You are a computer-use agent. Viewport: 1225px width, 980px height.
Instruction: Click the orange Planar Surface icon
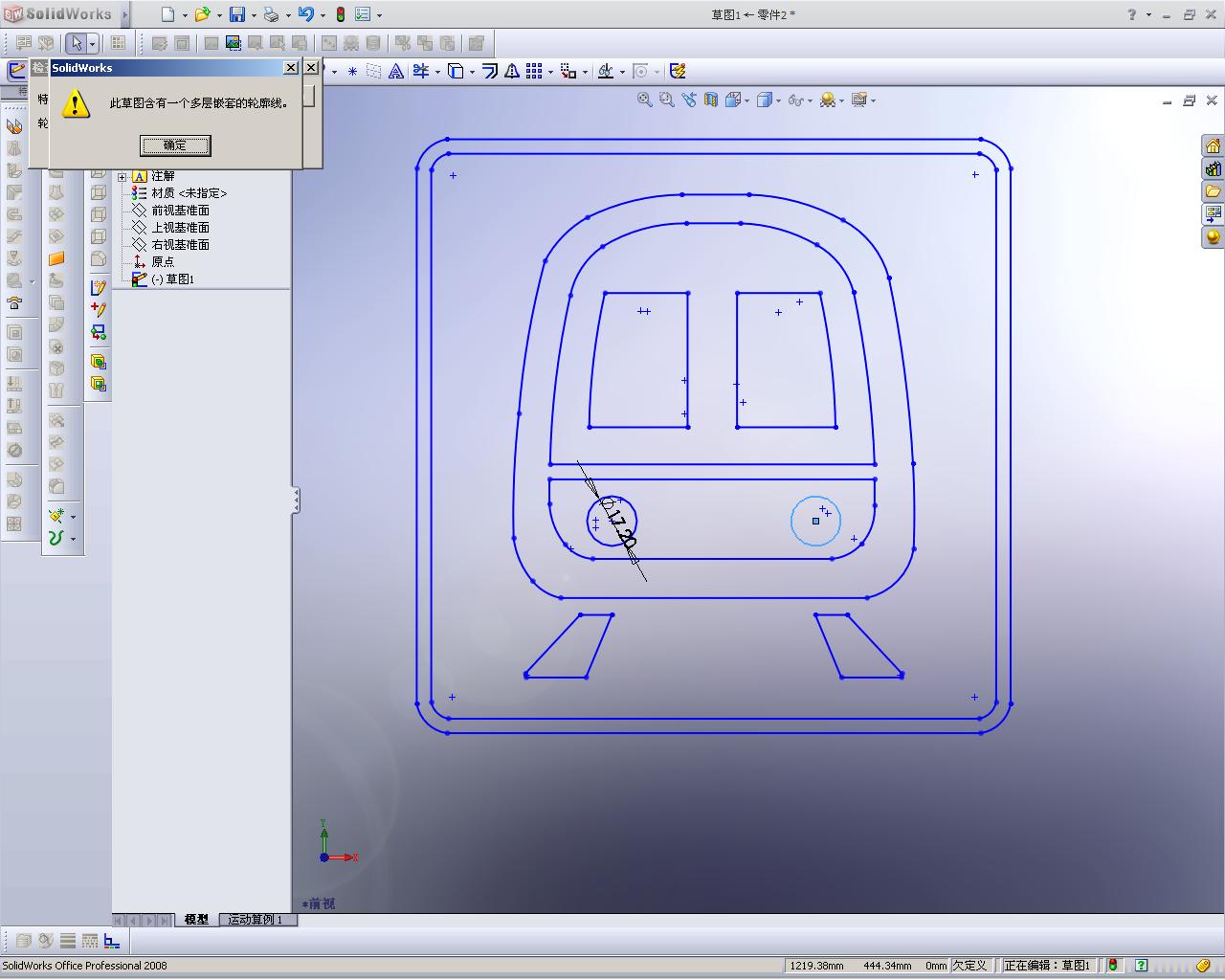pos(56,258)
